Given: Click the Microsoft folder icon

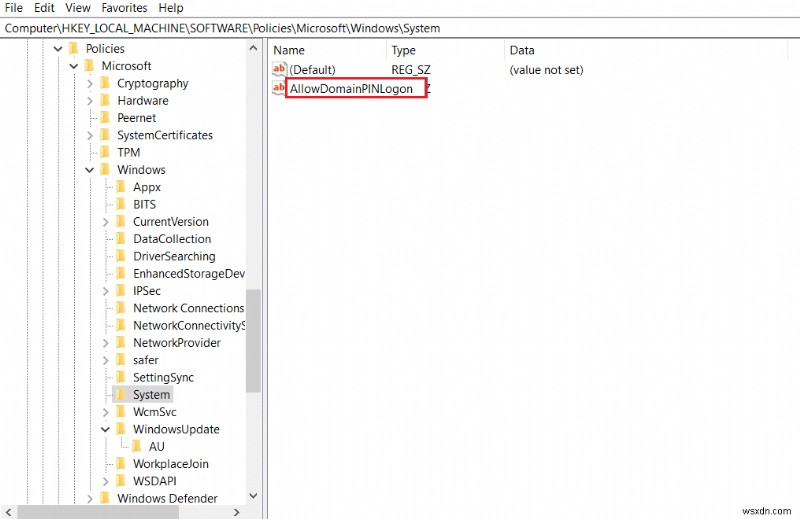Looking at the screenshot, I should pyautogui.click(x=89, y=66).
